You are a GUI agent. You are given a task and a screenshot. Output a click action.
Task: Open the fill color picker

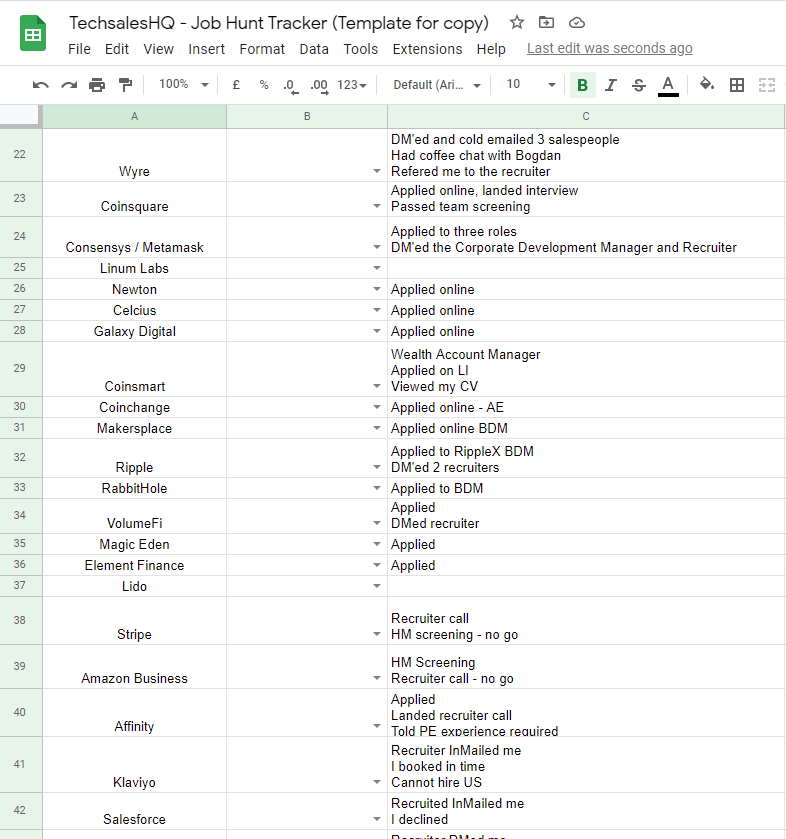(707, 85)
